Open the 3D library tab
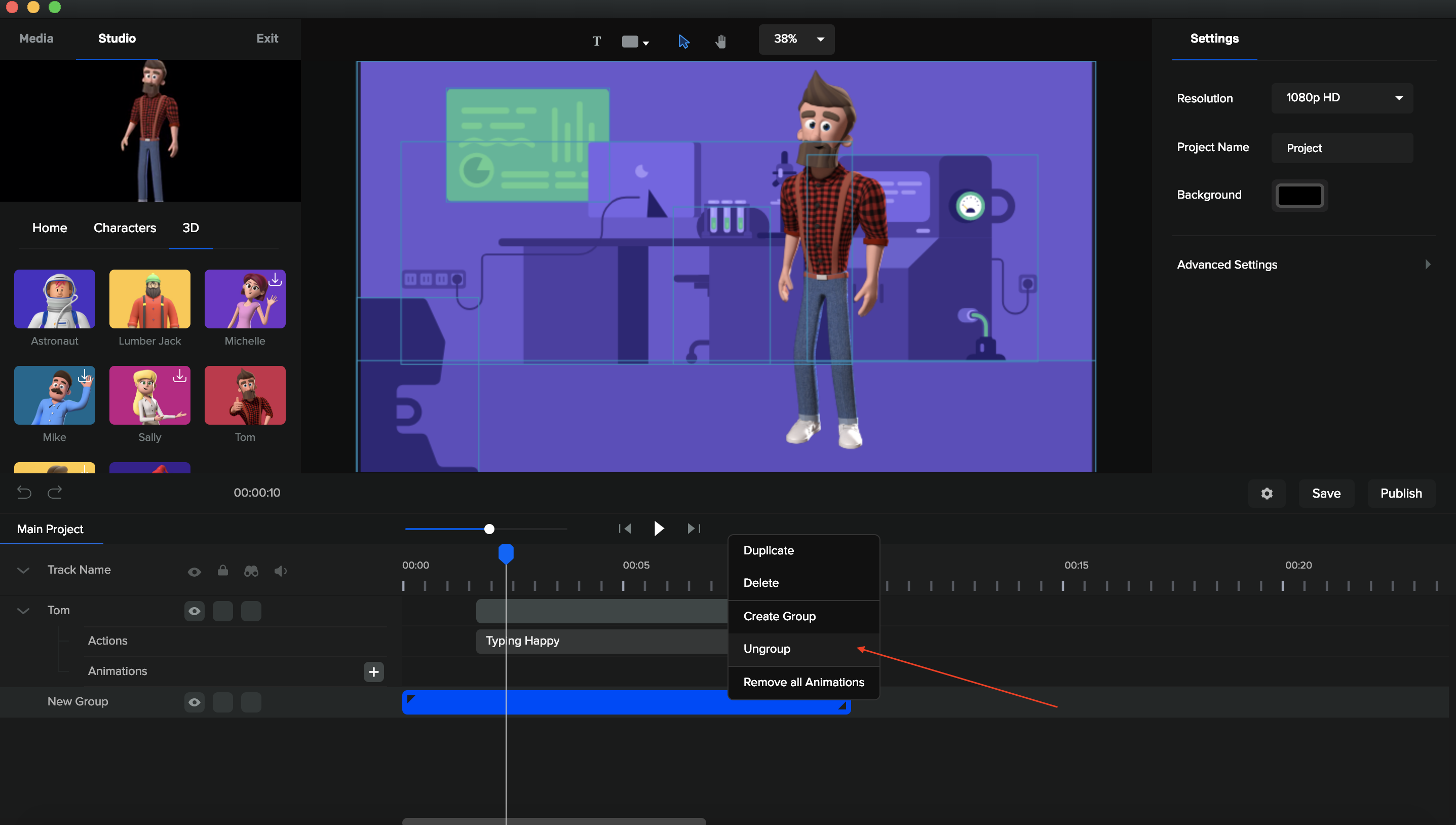This screenshot has height=825, width=1456. 190,228
